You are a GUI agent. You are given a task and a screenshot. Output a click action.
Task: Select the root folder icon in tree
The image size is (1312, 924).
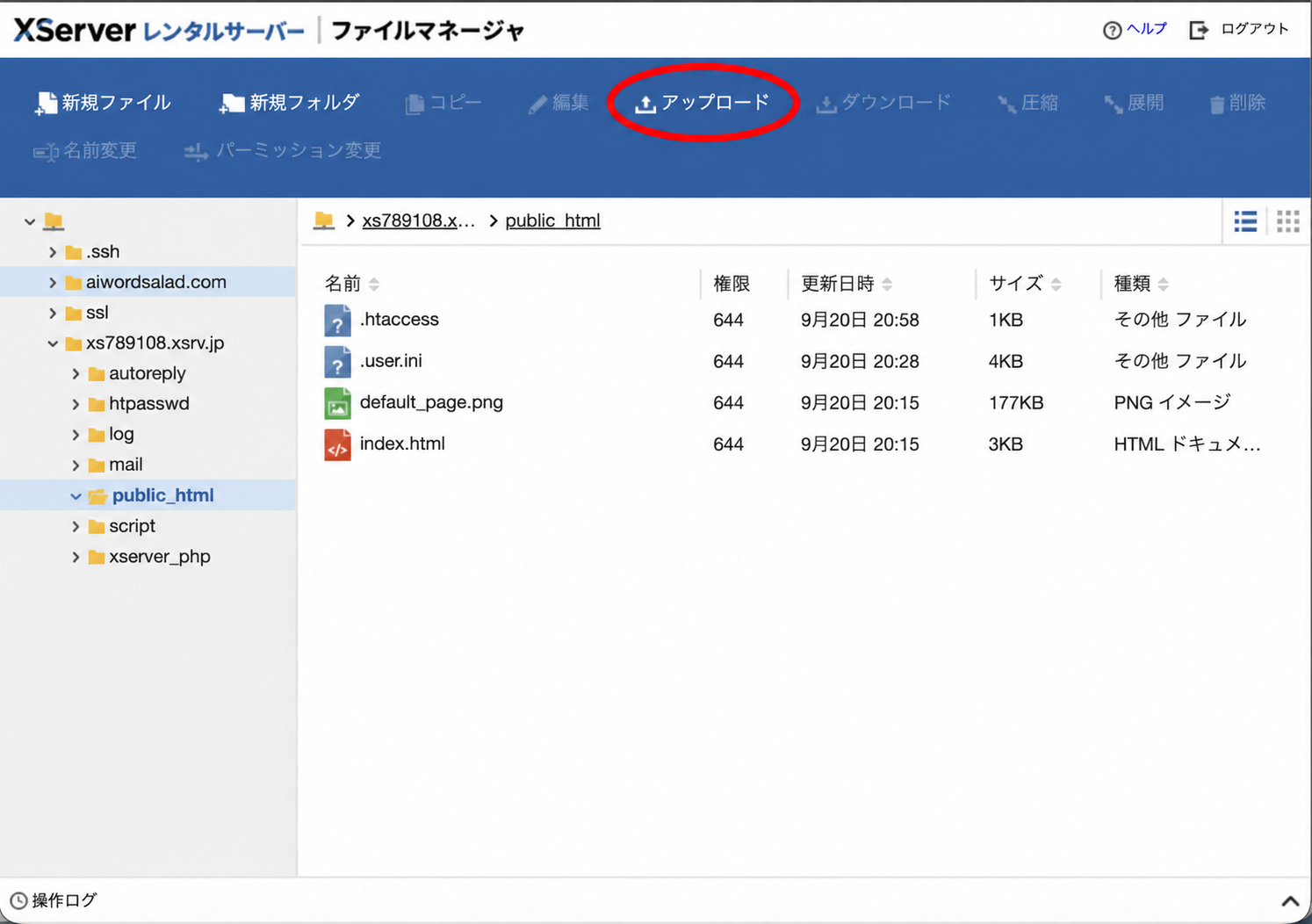point(54,220)
